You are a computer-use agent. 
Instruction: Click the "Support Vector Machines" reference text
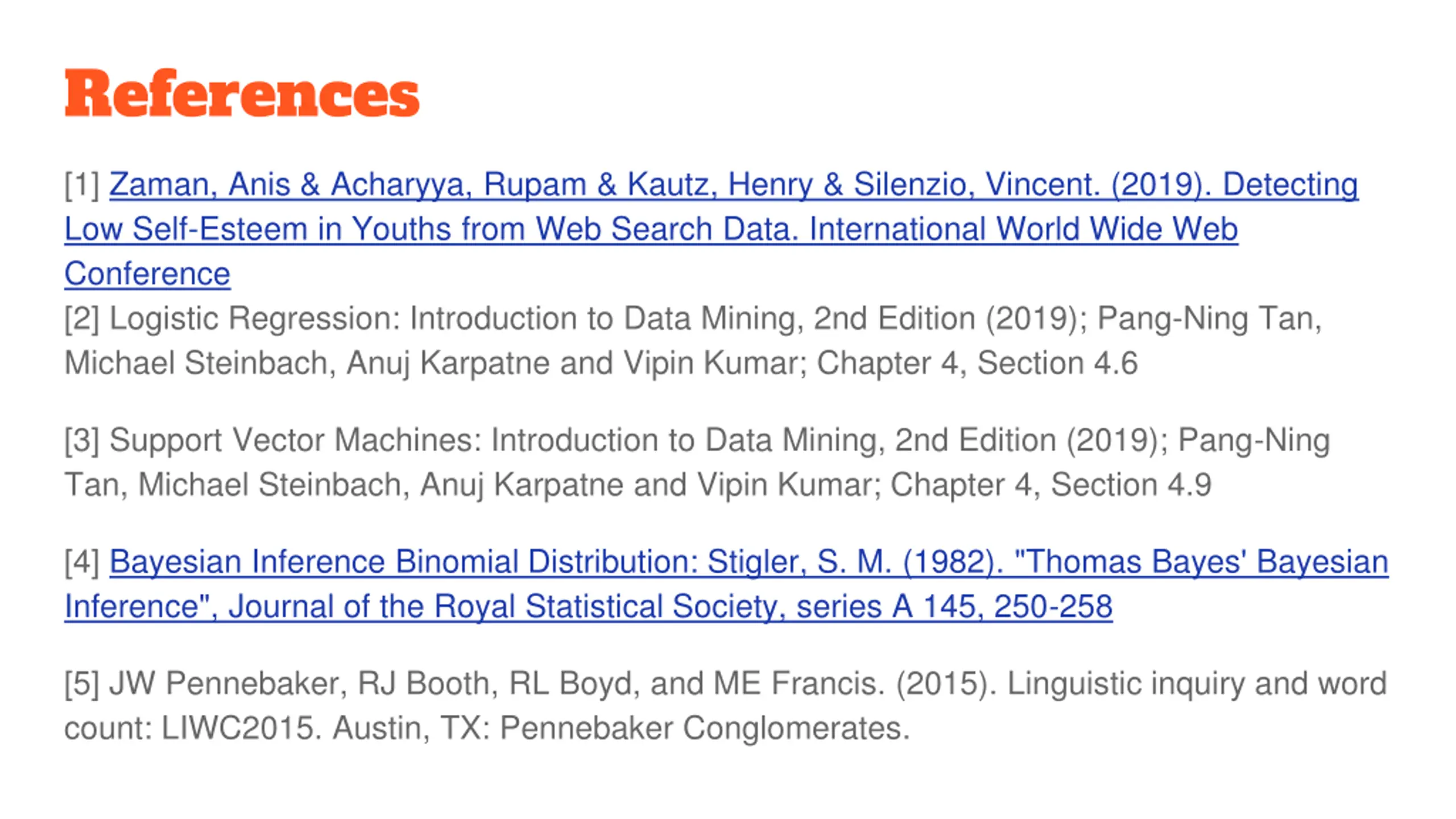(296, 440)
